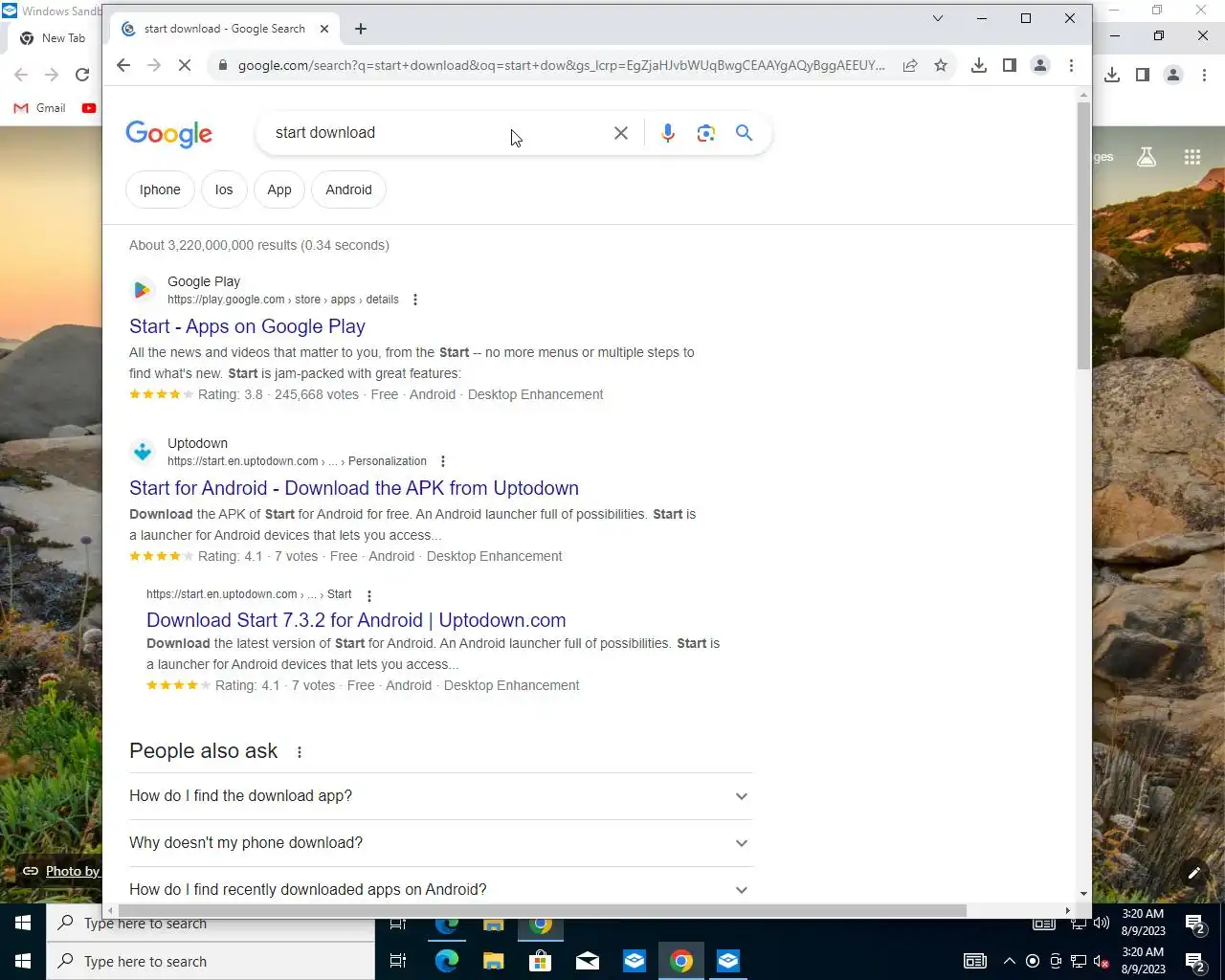Viewport: 1225px width, 980px height.
Task: Close the 'start download - Google Search' tab
Action: pos(324,29)
